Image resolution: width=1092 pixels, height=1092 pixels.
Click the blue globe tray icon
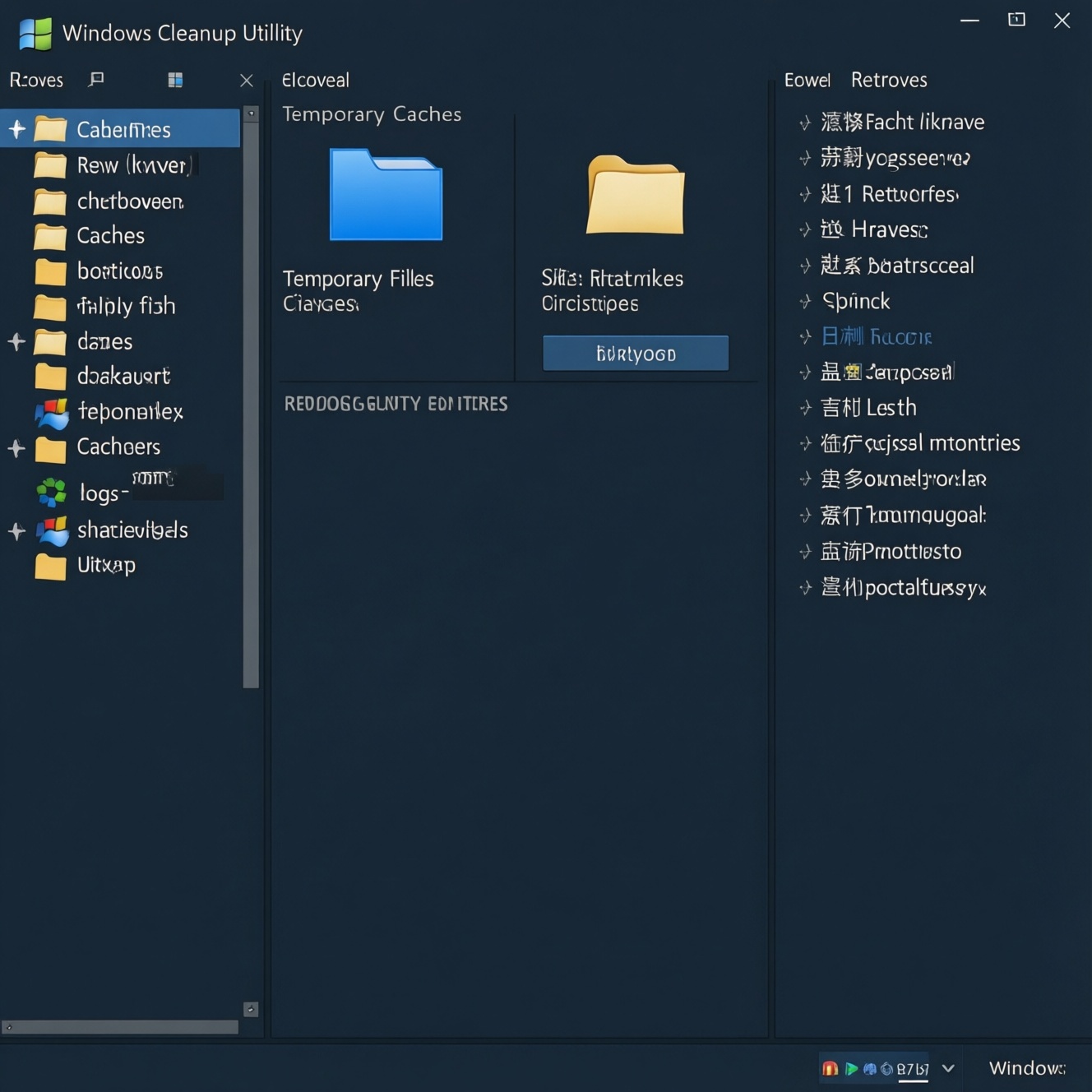point(869,1068)
